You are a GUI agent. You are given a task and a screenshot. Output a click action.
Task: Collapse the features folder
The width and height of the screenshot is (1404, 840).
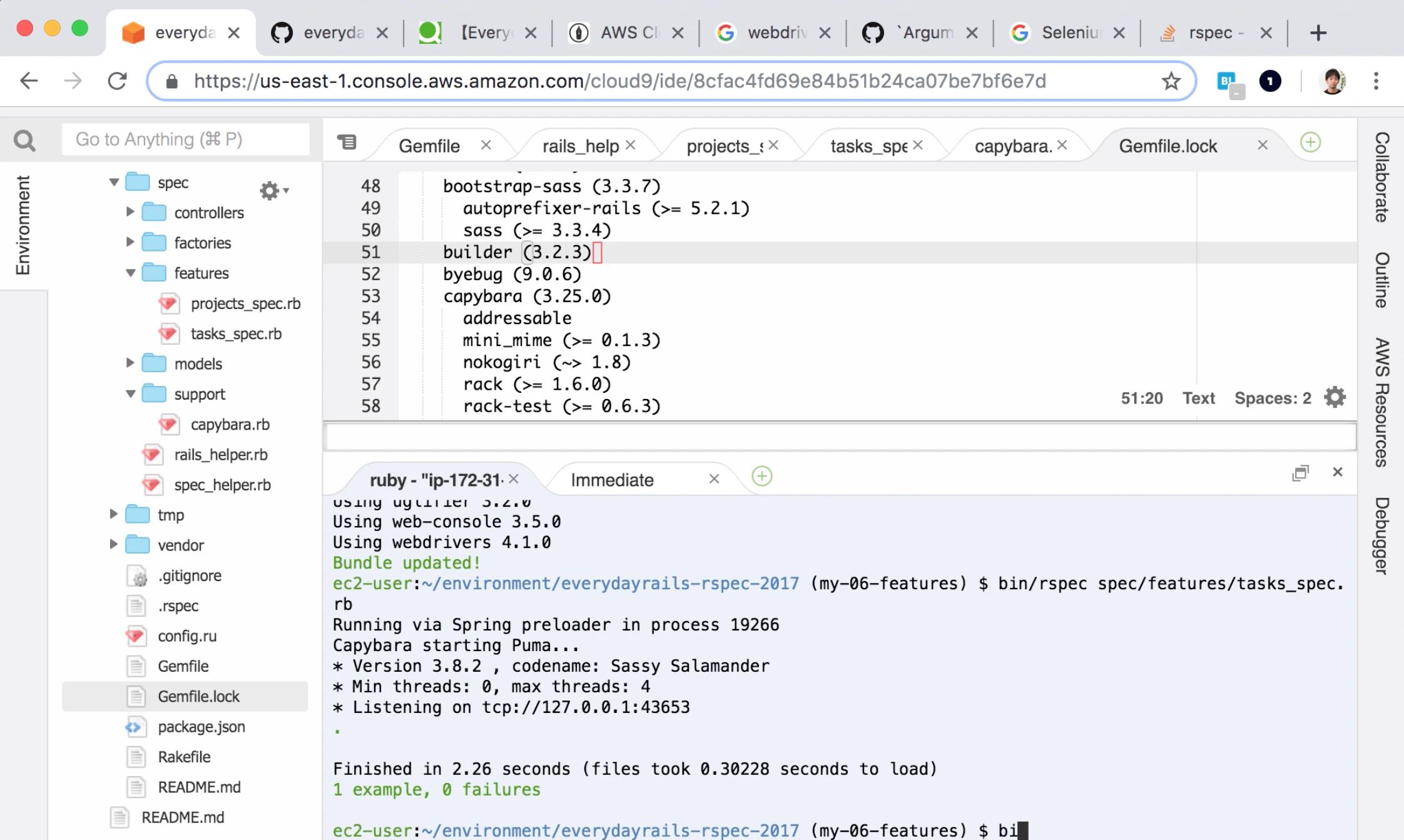[130, 273]
